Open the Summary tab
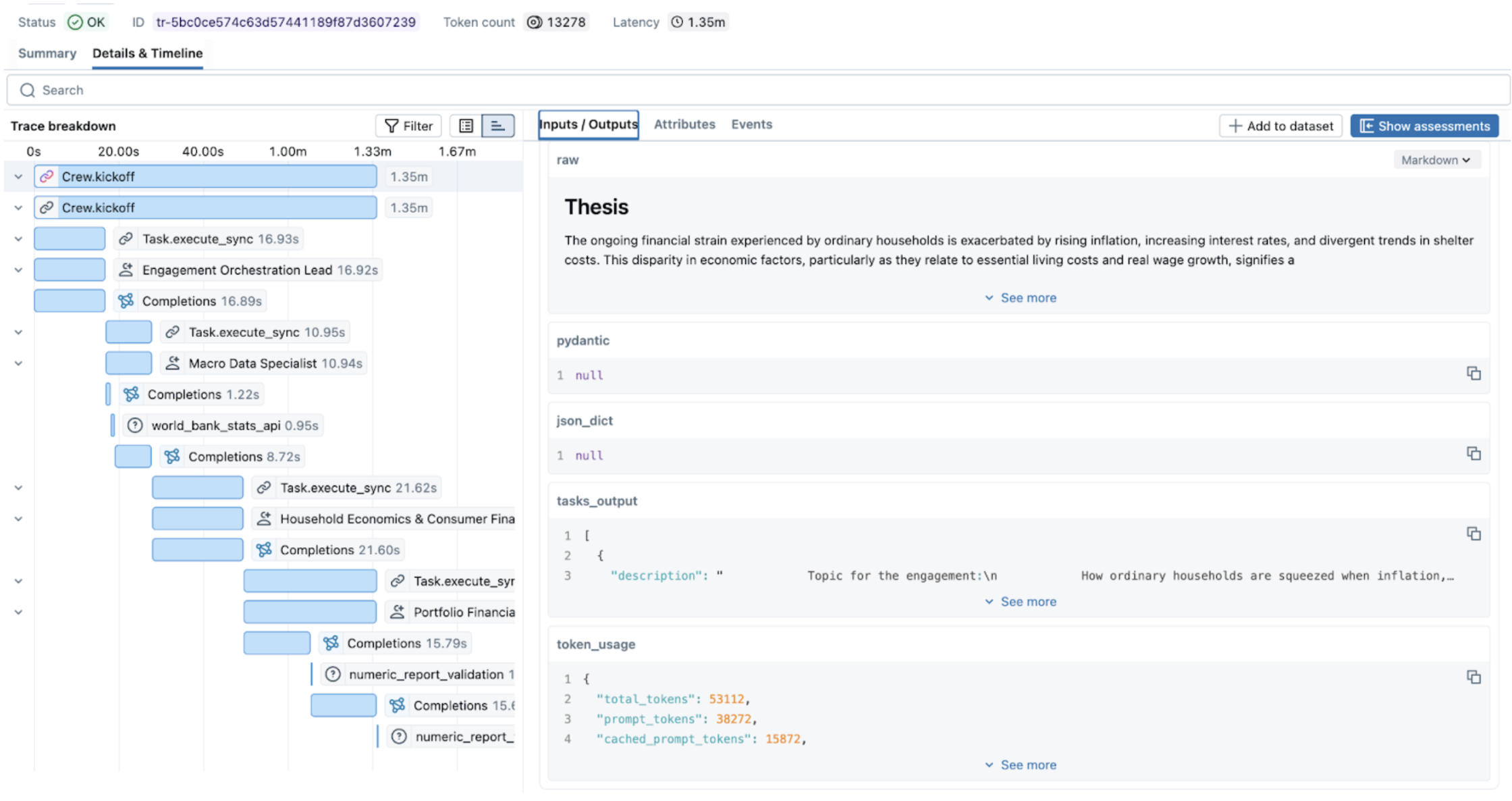 [x=47, y=53]
